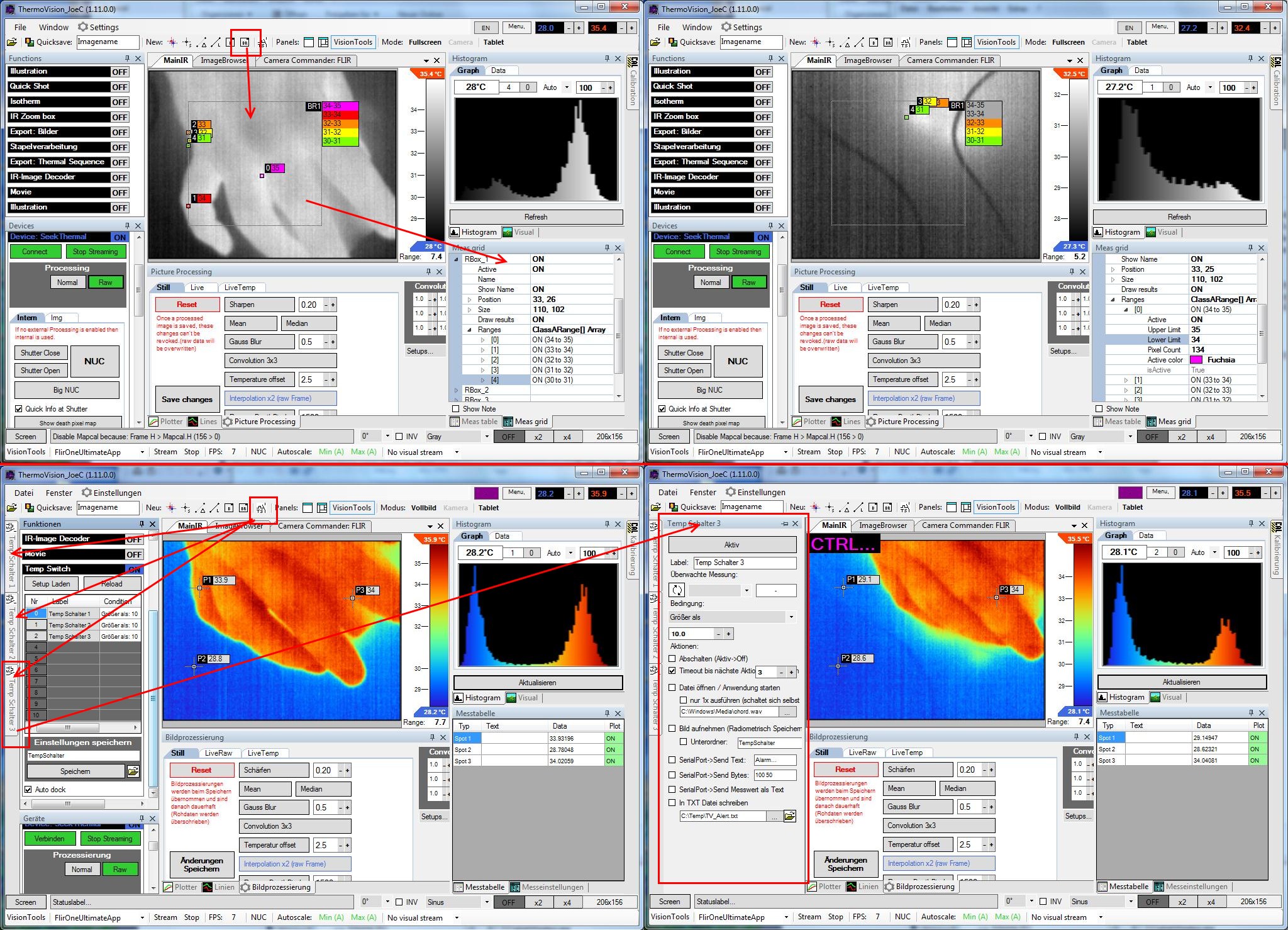
Task: Pin the Temp Schalter 3 panel
Action: pyautogui.click(x=785, y=524)
